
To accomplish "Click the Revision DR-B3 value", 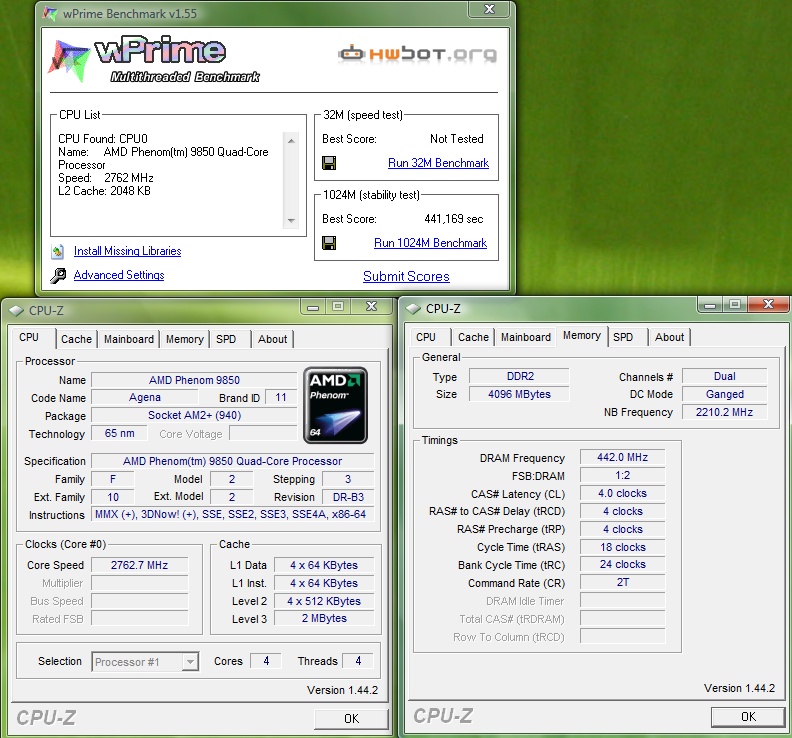I will 348,497.
